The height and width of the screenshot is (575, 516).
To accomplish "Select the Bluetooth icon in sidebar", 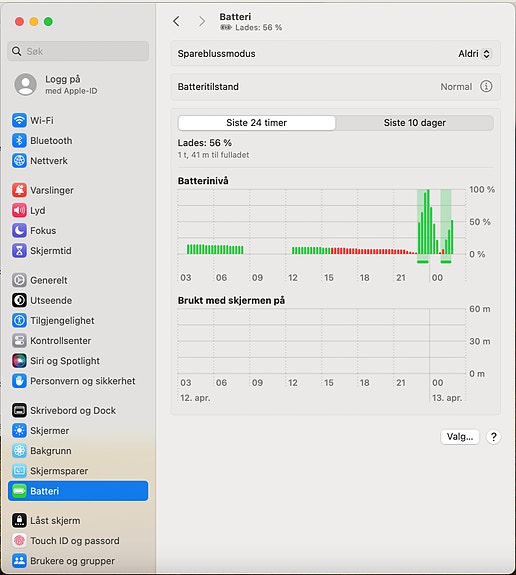I will (19, 140).
